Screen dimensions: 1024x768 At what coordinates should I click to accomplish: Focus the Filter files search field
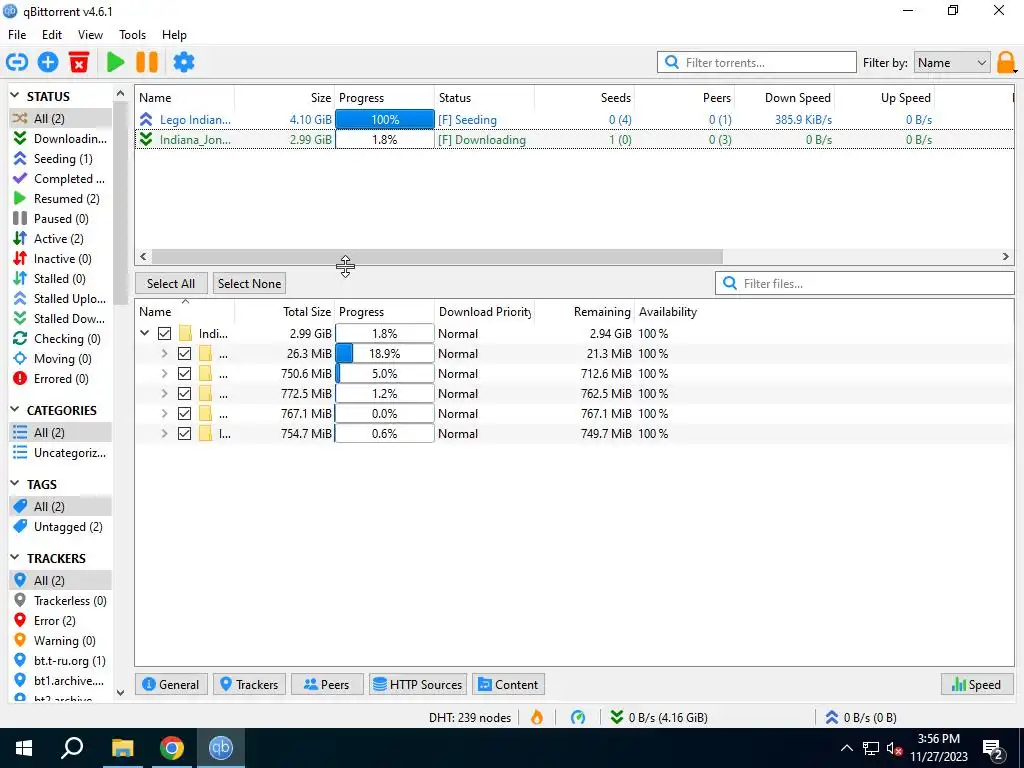[x=865, y=283]
